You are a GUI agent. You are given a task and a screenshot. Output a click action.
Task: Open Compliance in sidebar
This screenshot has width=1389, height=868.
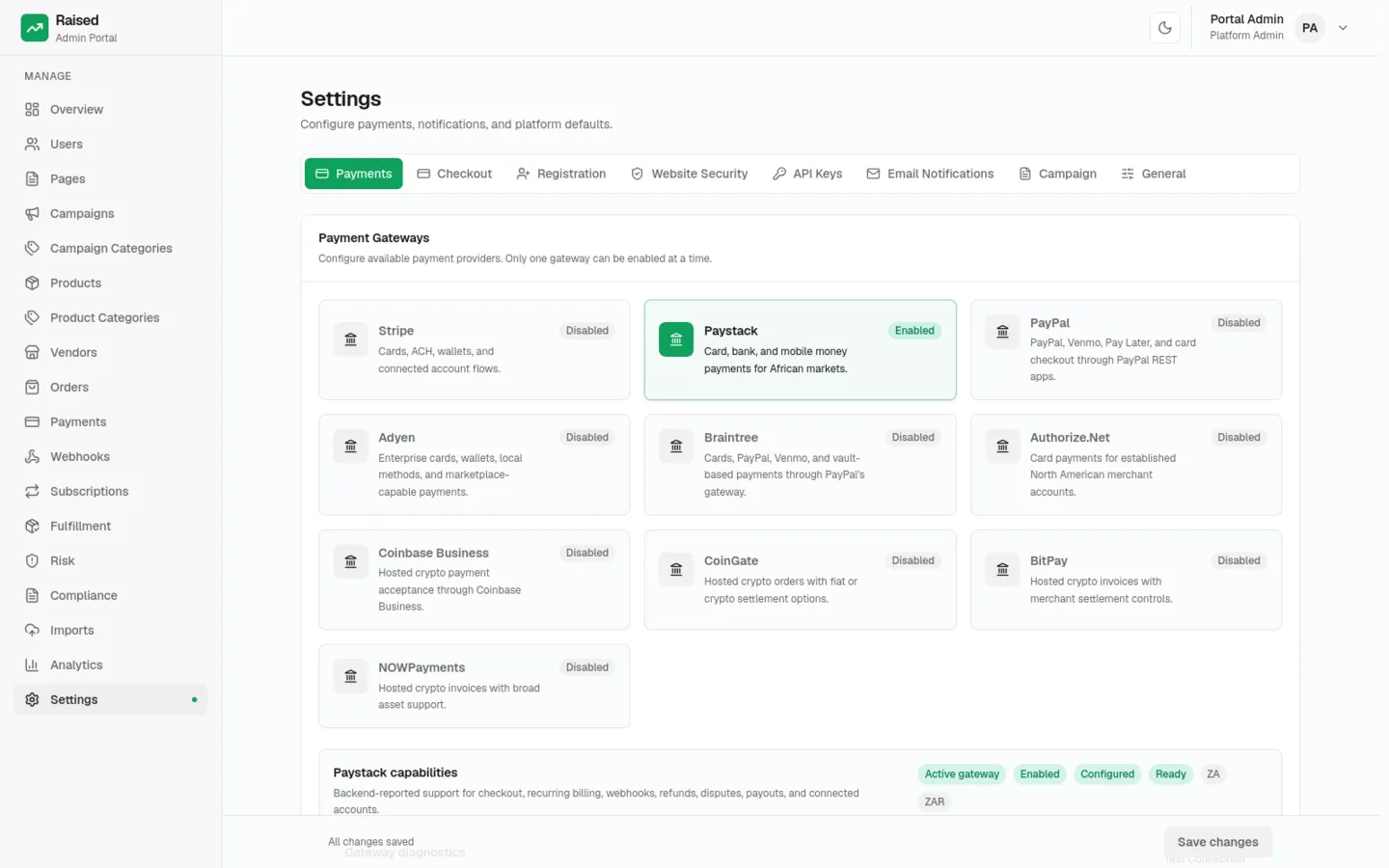(111, 595)
